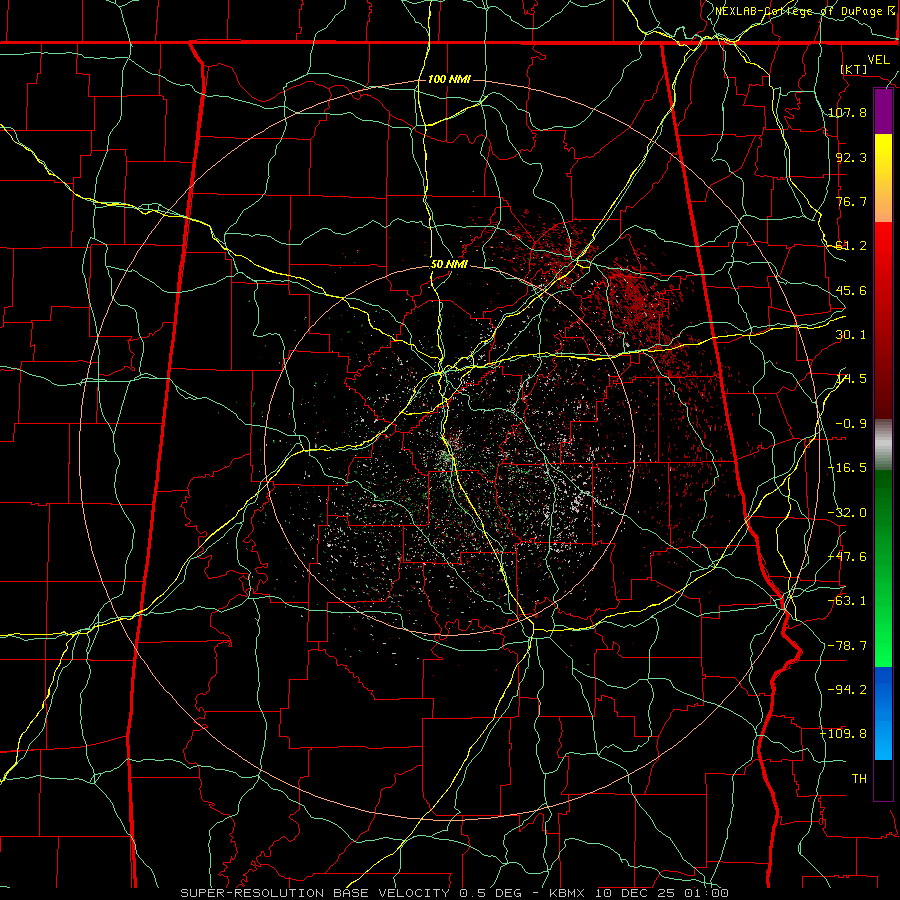Click the -78.7 scale value
The width and height of the screenshot is (900, 900).
tap(847, 646)
